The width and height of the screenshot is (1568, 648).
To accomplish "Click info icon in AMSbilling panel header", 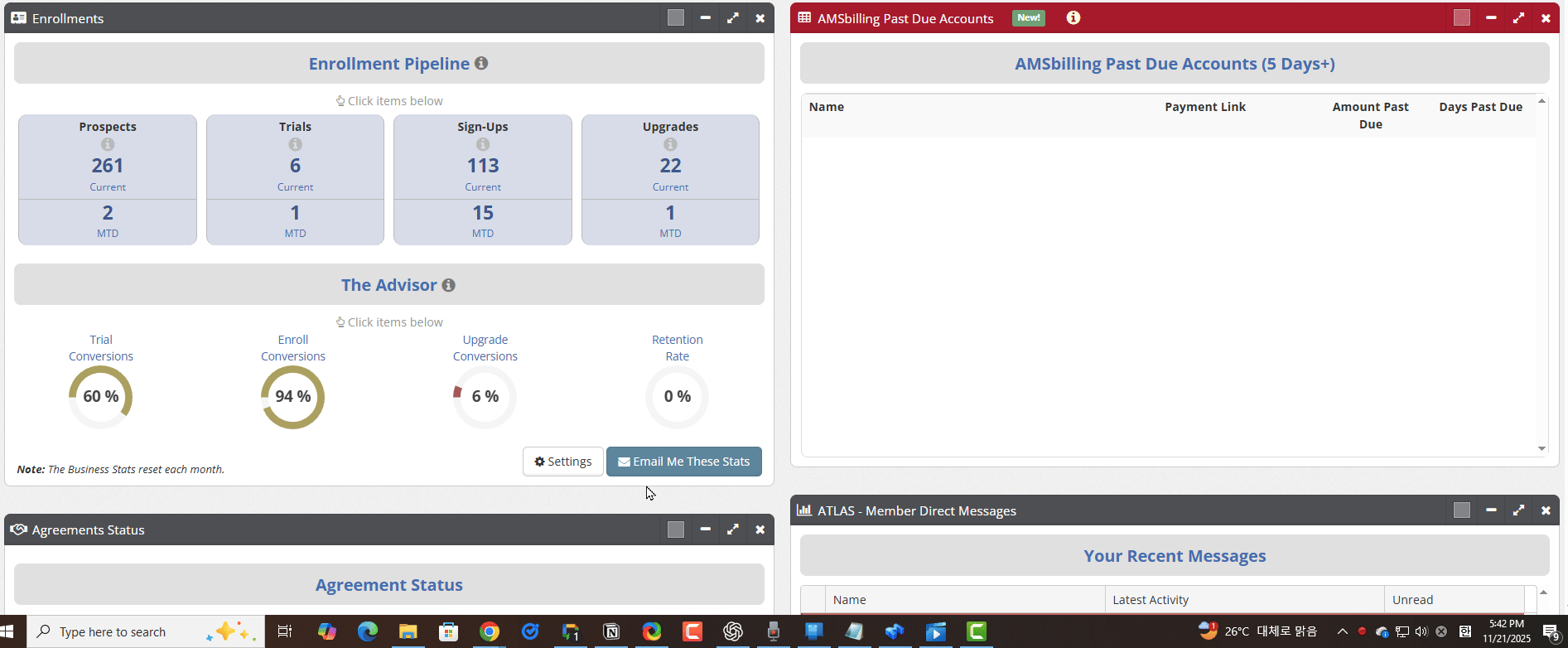I will 1073,18.
